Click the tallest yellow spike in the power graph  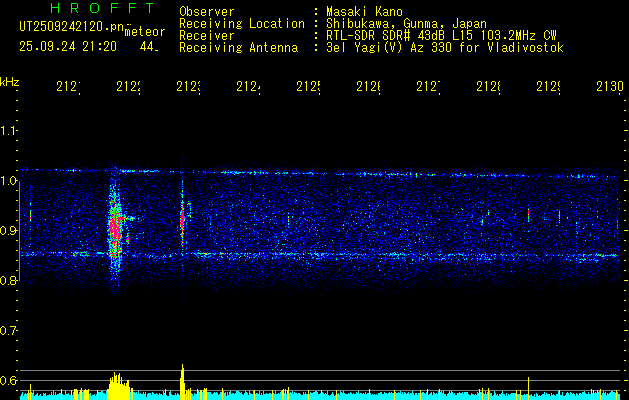[183, 381]
